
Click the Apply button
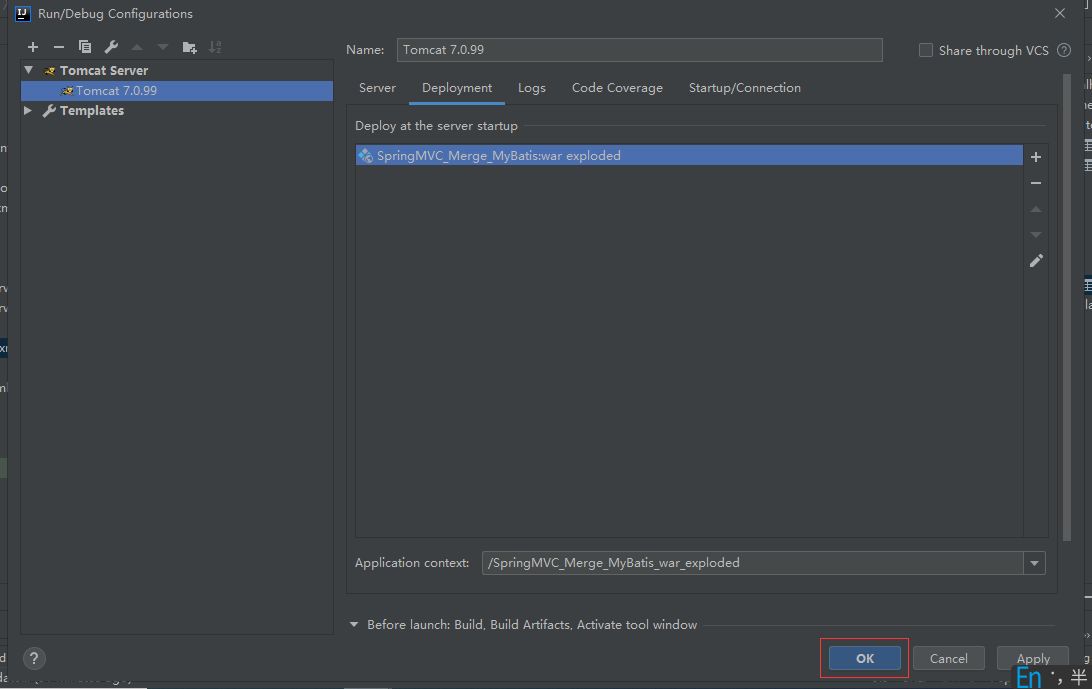click(x=1033, y=658)
